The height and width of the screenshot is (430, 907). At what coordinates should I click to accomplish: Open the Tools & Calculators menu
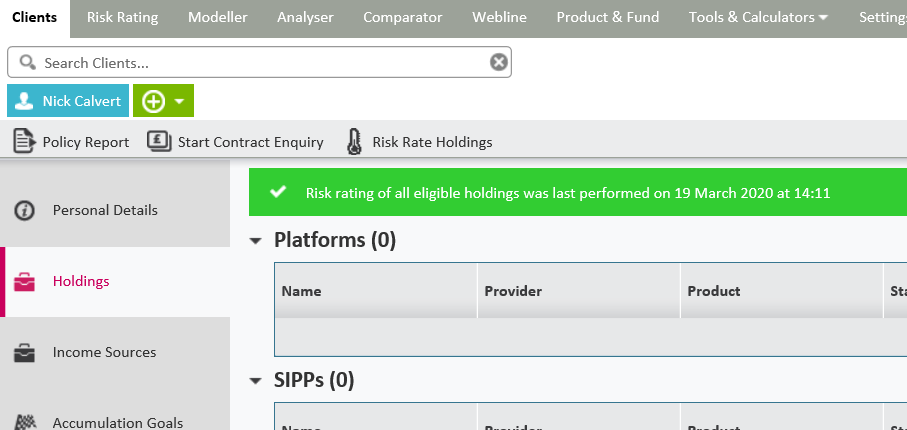[x=757, y=17]
